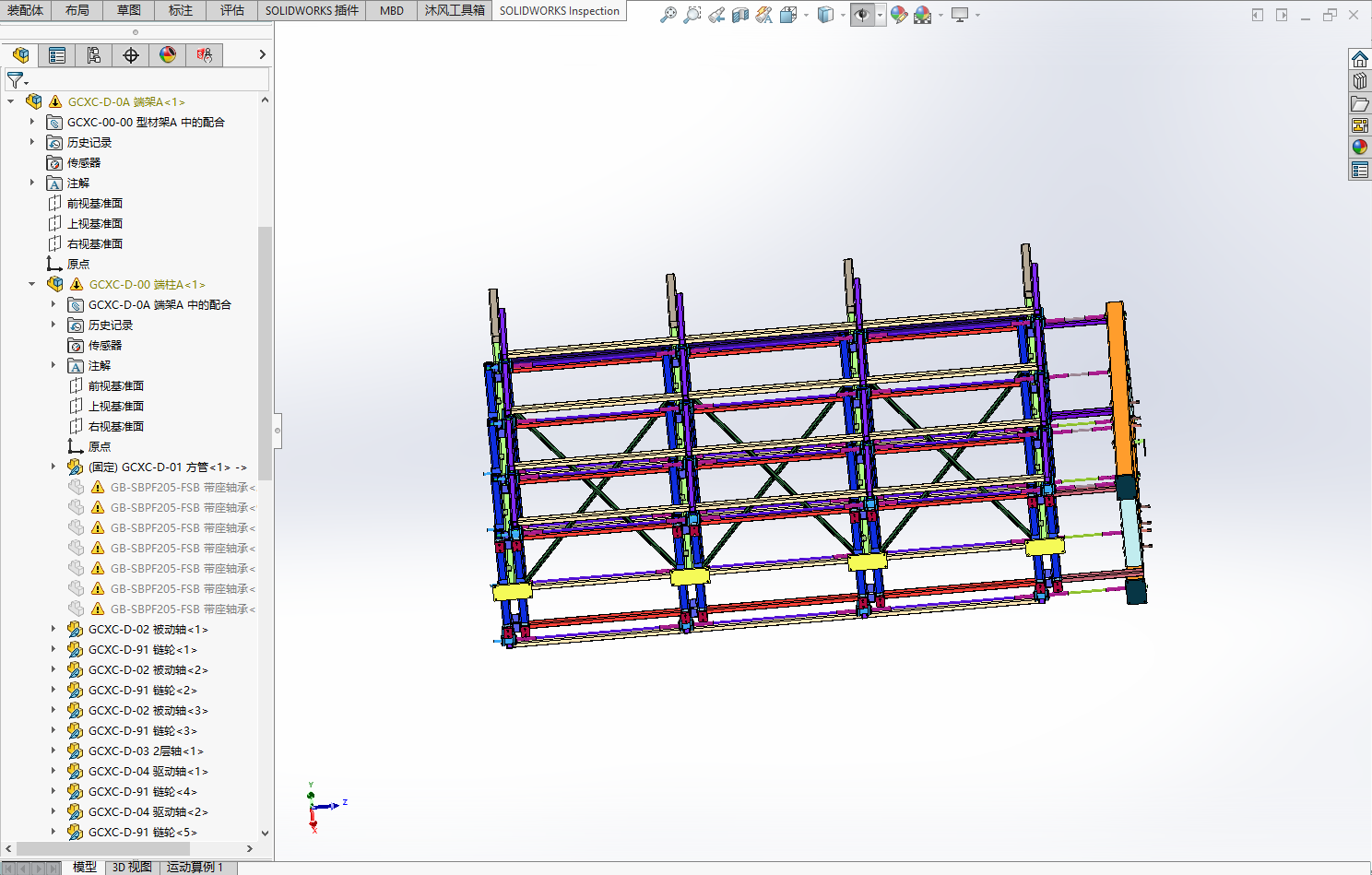Open the Display Style dropdown arrow
The width and height of the screenshot is (1372, 875).
[x=843, y=15]
